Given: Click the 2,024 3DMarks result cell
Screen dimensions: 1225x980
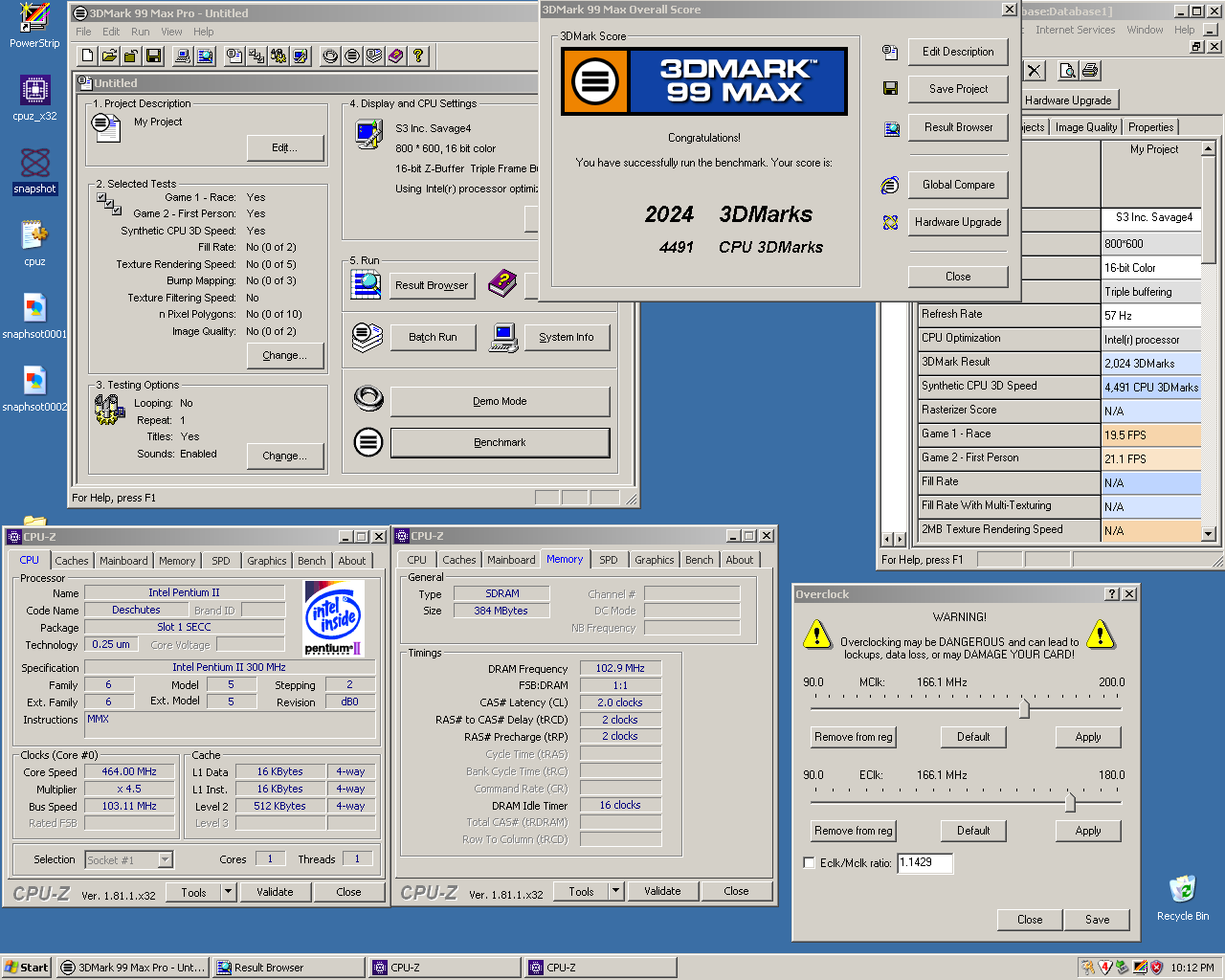Looking at the screenshot, I should (x=1152, y=364).
